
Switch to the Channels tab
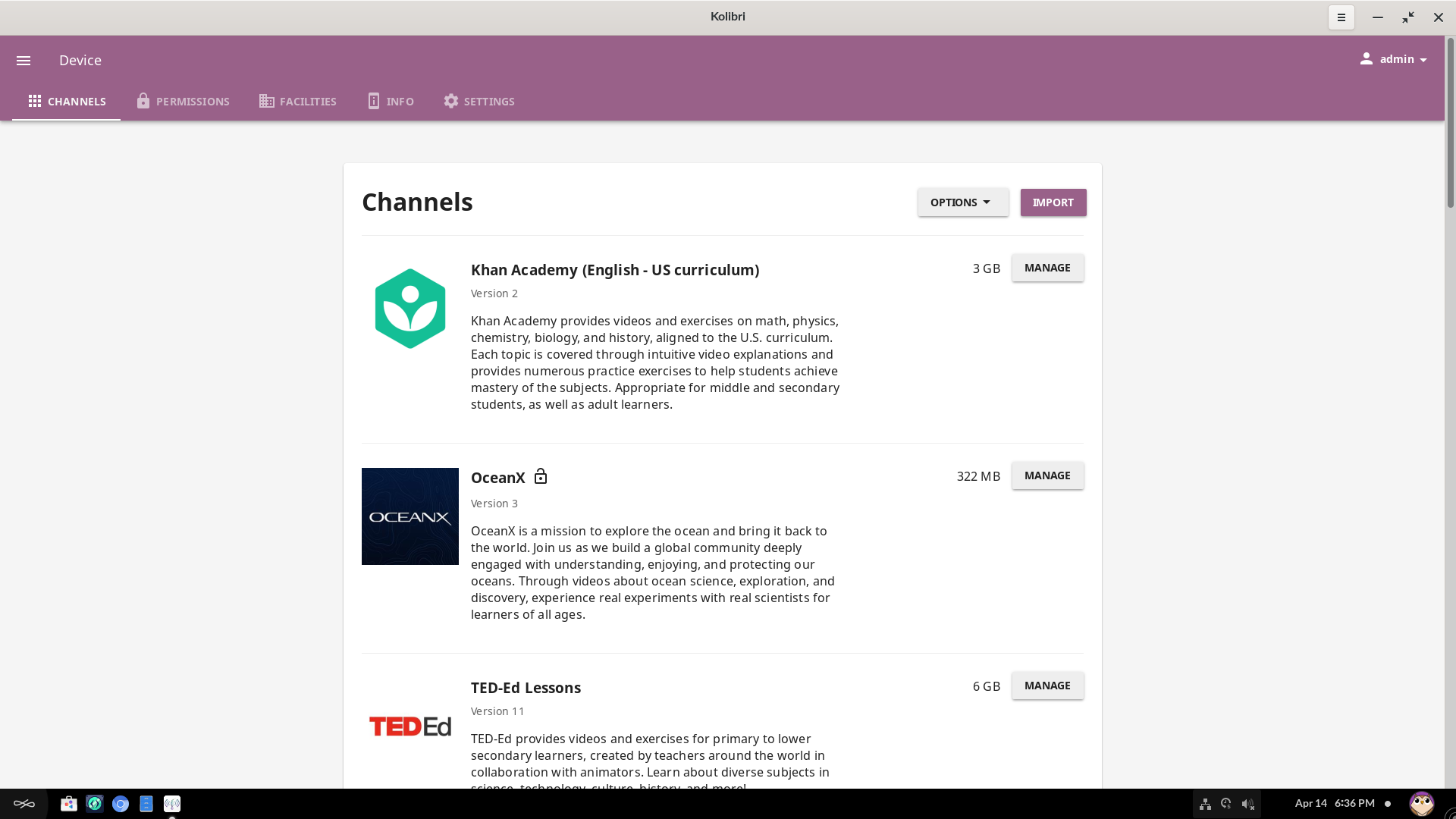point(67,102)
